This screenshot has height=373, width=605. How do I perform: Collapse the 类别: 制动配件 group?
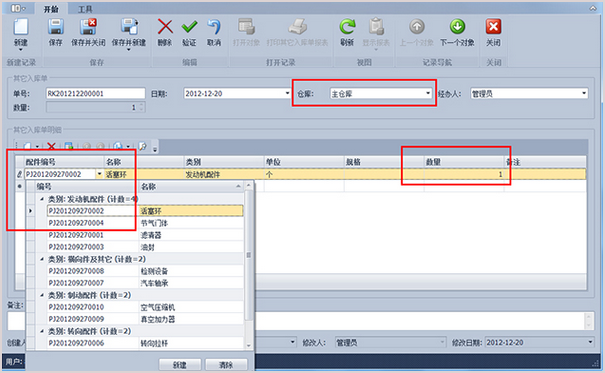click(42, 295)
